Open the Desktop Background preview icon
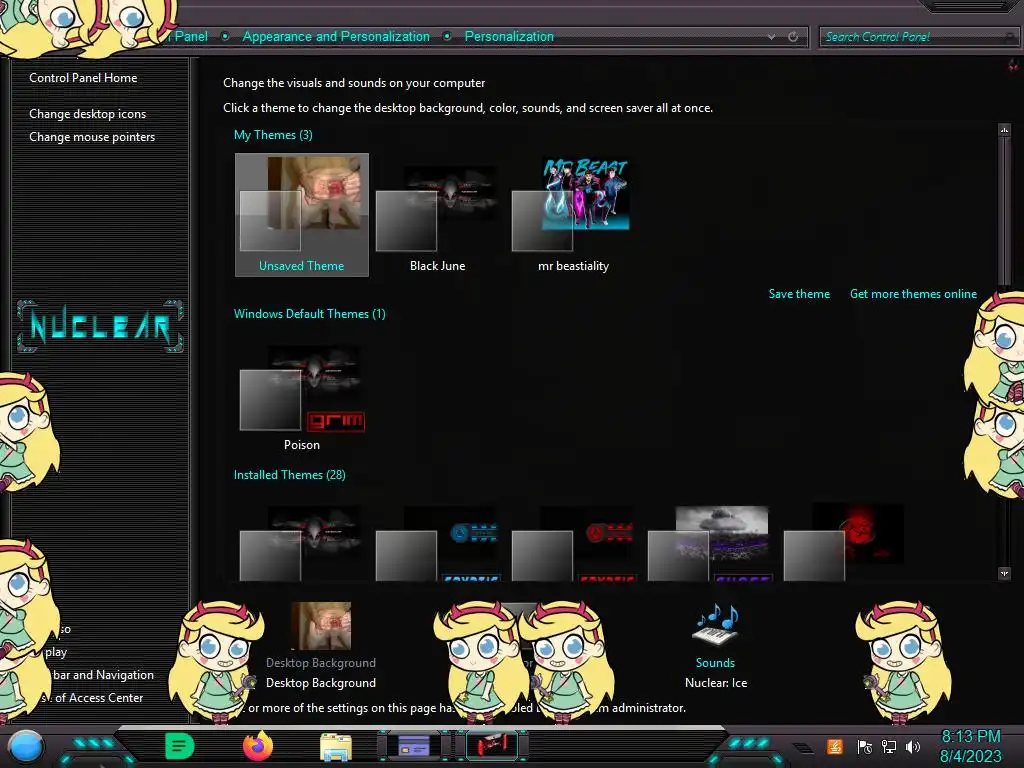1024x768 pixels. [x=321, y=626]
